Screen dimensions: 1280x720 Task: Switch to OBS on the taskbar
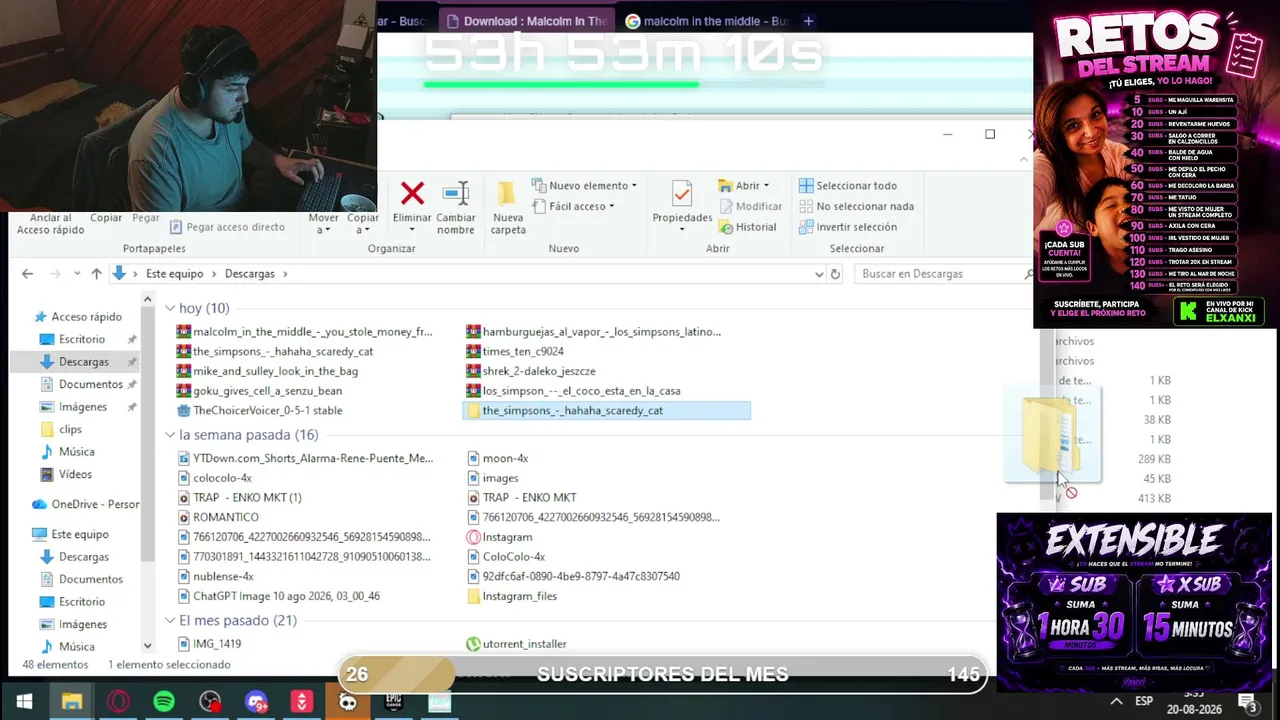point(210,702)
